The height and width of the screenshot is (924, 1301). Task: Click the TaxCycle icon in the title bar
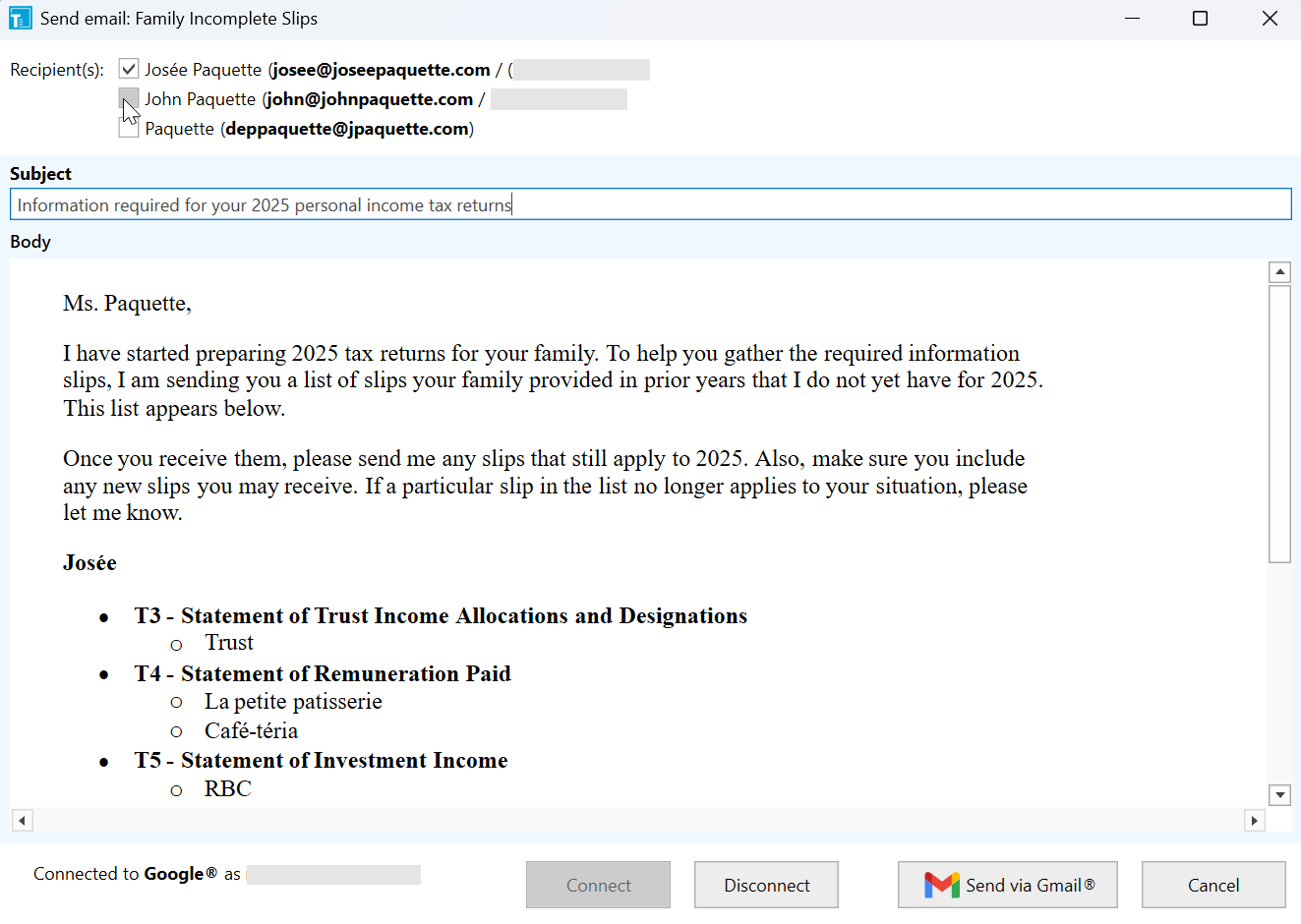click(x=20, y=17)
